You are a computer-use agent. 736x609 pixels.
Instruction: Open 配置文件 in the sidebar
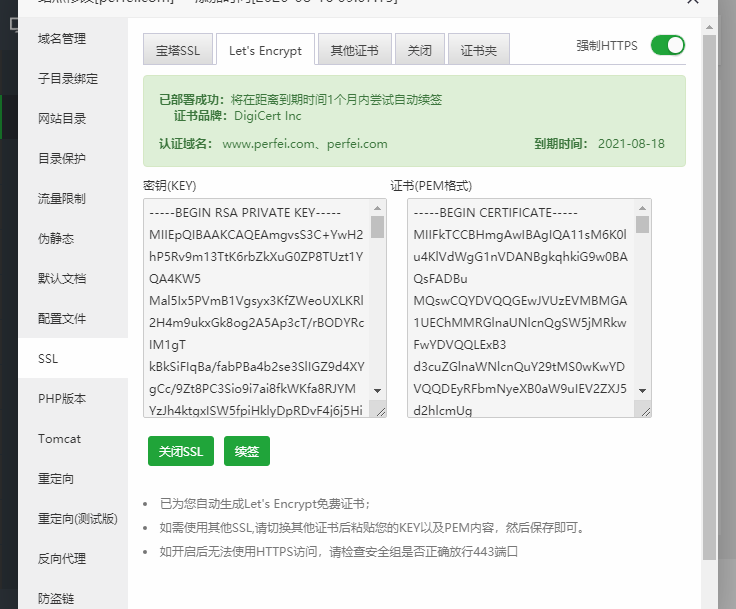(x=73, y=318)
